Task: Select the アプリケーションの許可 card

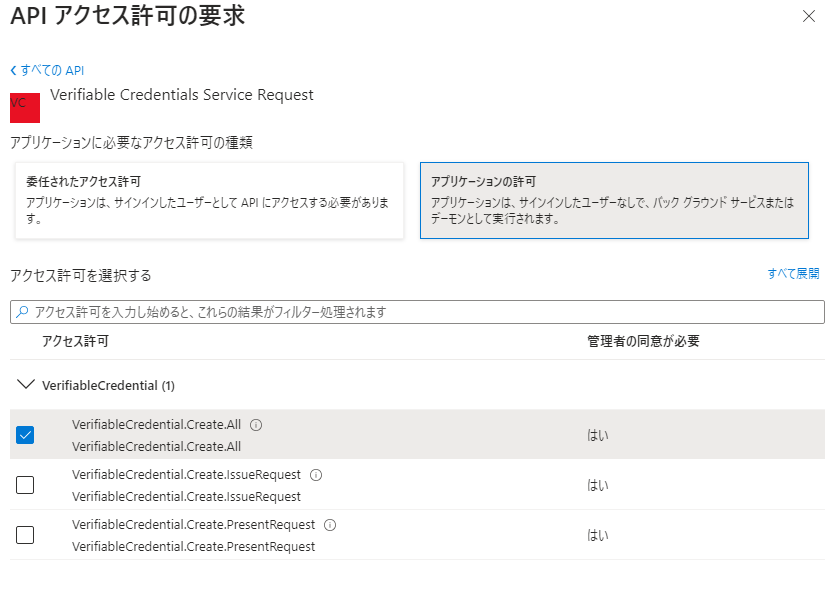Action: pyautogui.click(x=613, y=201)
